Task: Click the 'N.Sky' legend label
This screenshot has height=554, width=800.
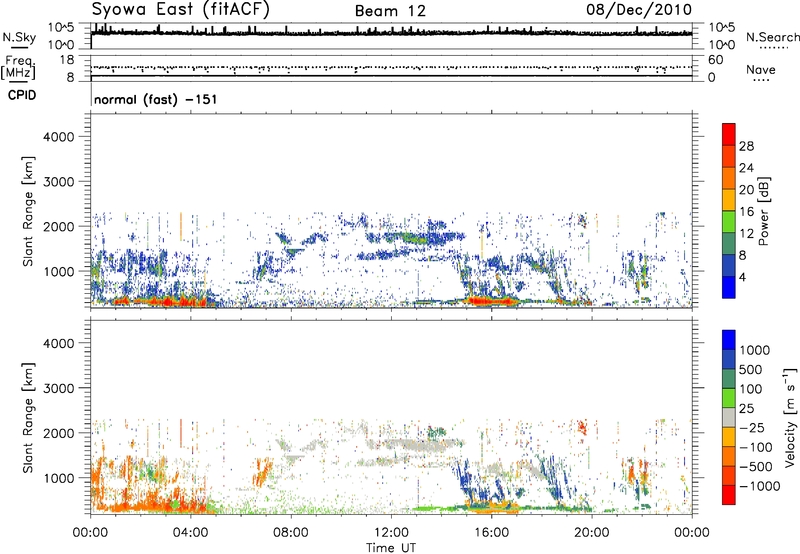Action: (x=19, y=38)
